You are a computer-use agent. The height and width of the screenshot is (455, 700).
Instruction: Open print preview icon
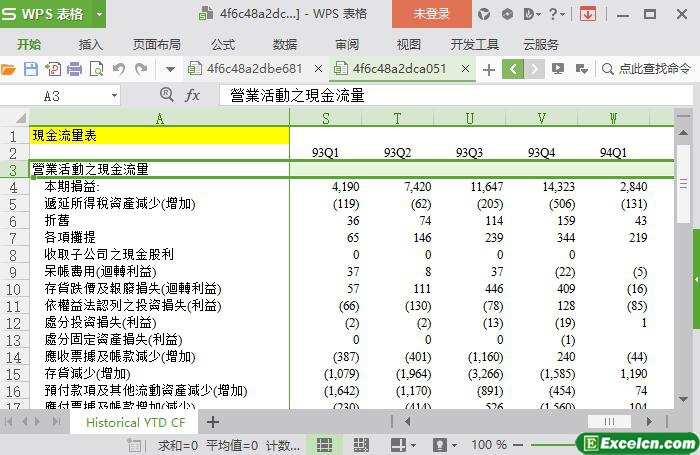(96, 69)
